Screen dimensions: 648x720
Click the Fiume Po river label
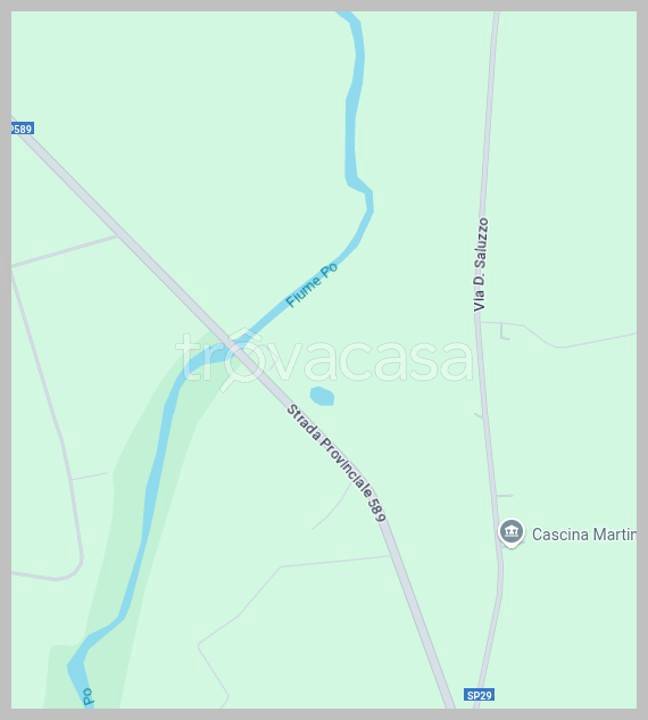[312, 285]
